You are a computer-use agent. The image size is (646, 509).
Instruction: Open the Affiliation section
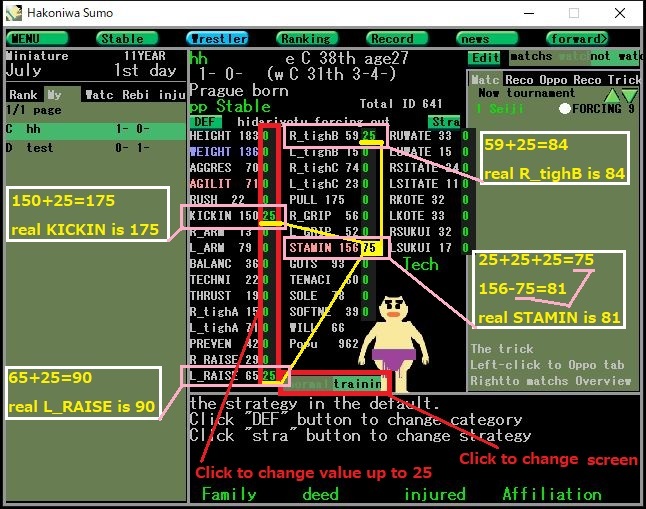[x=552, y=494]
